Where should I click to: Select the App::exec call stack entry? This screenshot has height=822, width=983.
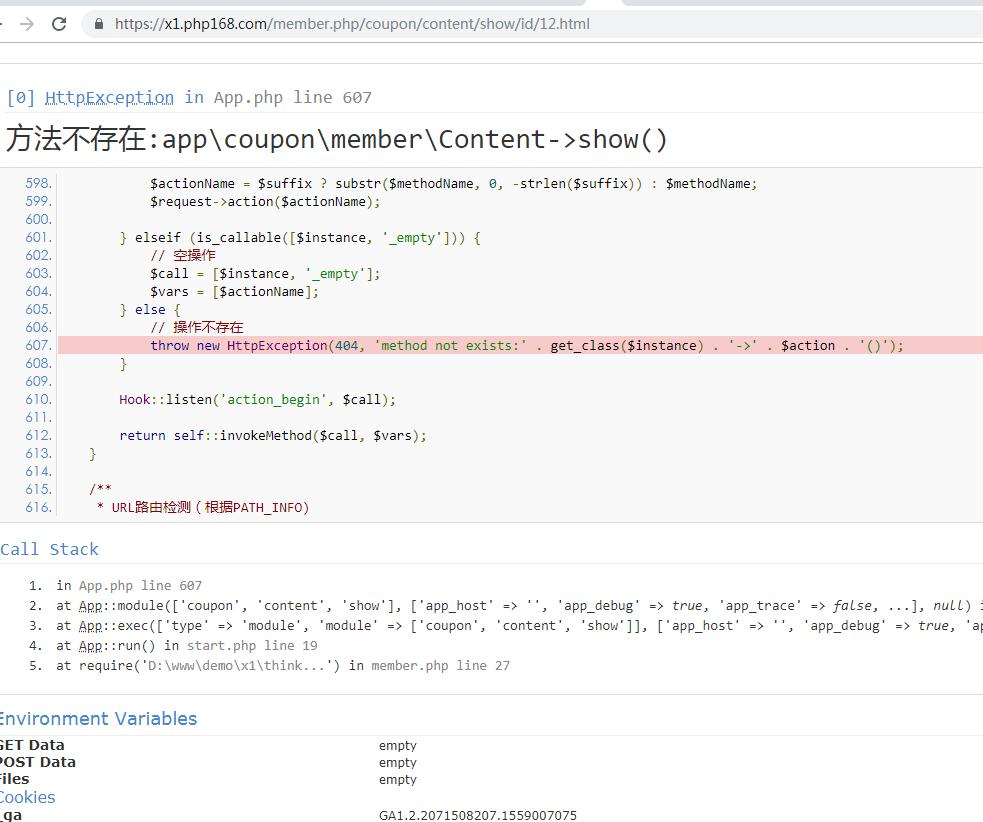click(500, 626)
